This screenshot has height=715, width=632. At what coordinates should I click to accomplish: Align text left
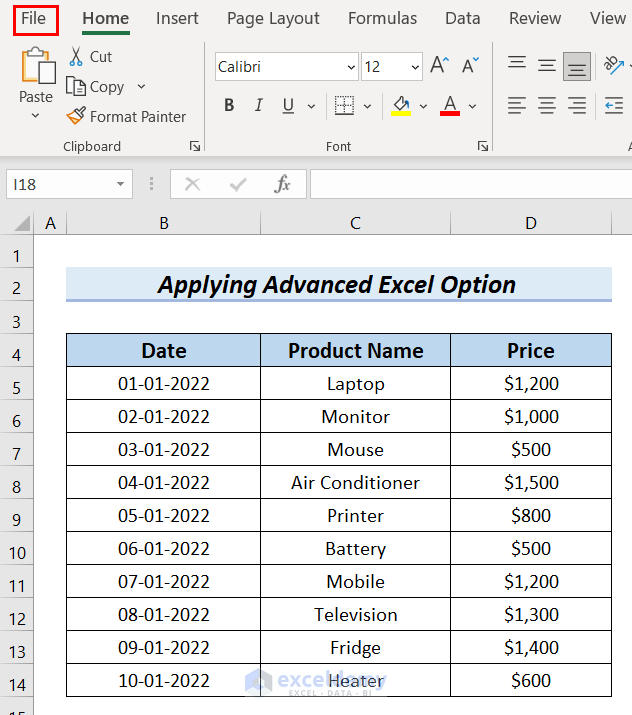[517, 106]
